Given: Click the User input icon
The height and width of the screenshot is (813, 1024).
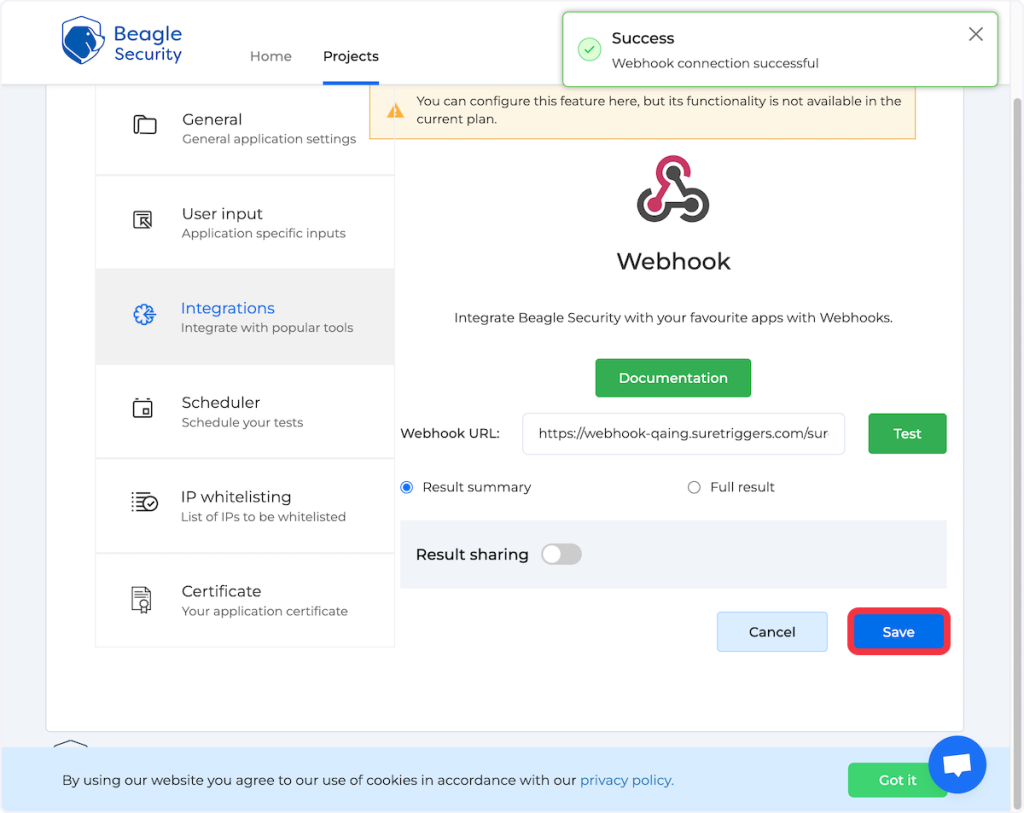Looking at the screenshot, I should click(143, 220).
